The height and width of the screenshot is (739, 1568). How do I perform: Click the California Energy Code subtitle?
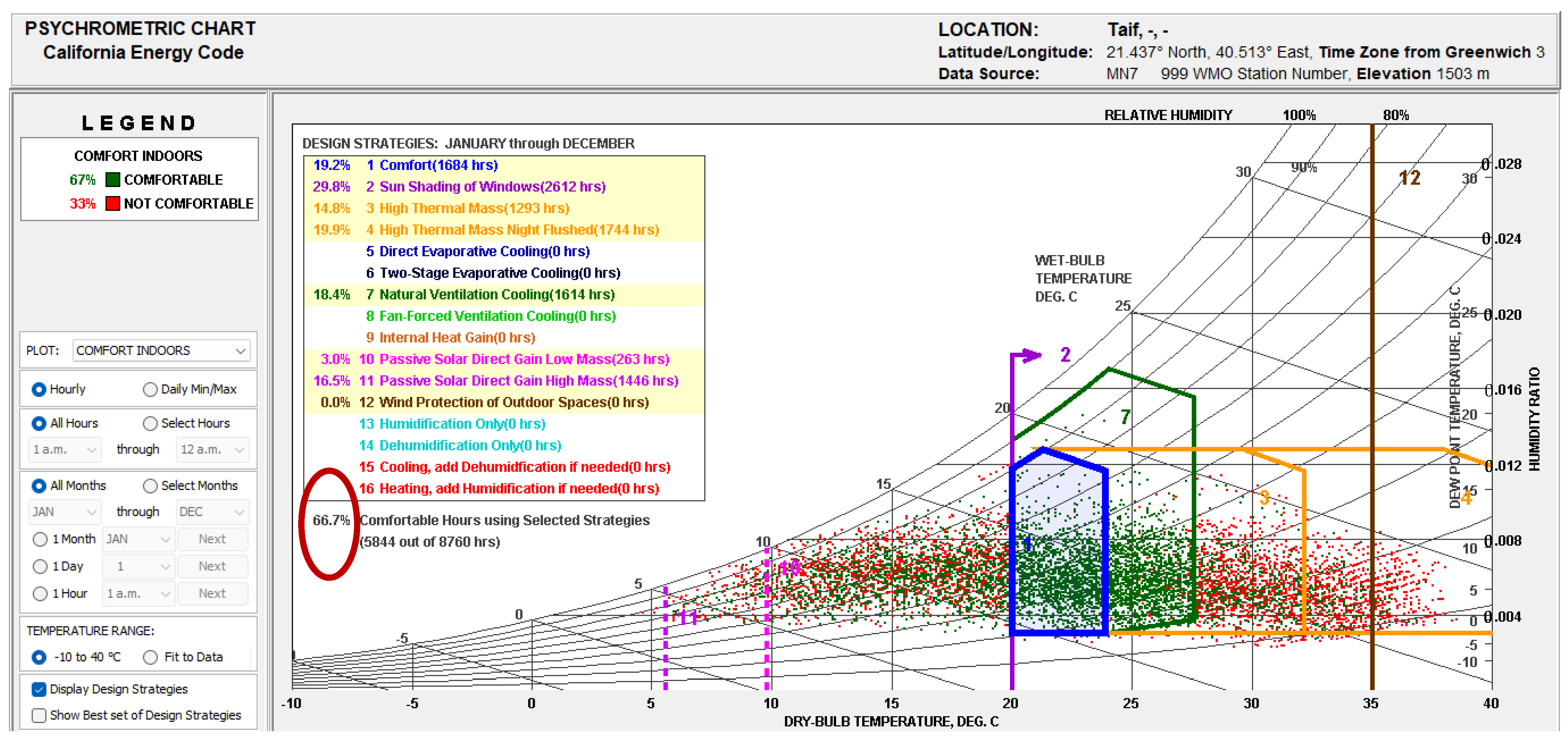(x=144, y=53)
